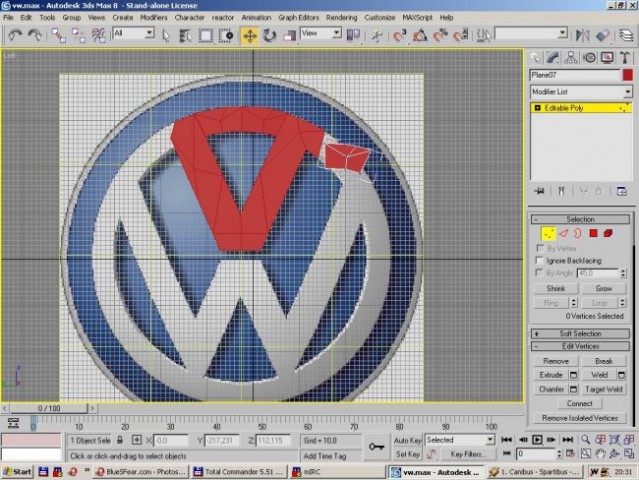Image resolution: width=639 pixels, height=480 pixels.
Task: Click the Bind to Space Warp icon
Action: pos(99,35)
